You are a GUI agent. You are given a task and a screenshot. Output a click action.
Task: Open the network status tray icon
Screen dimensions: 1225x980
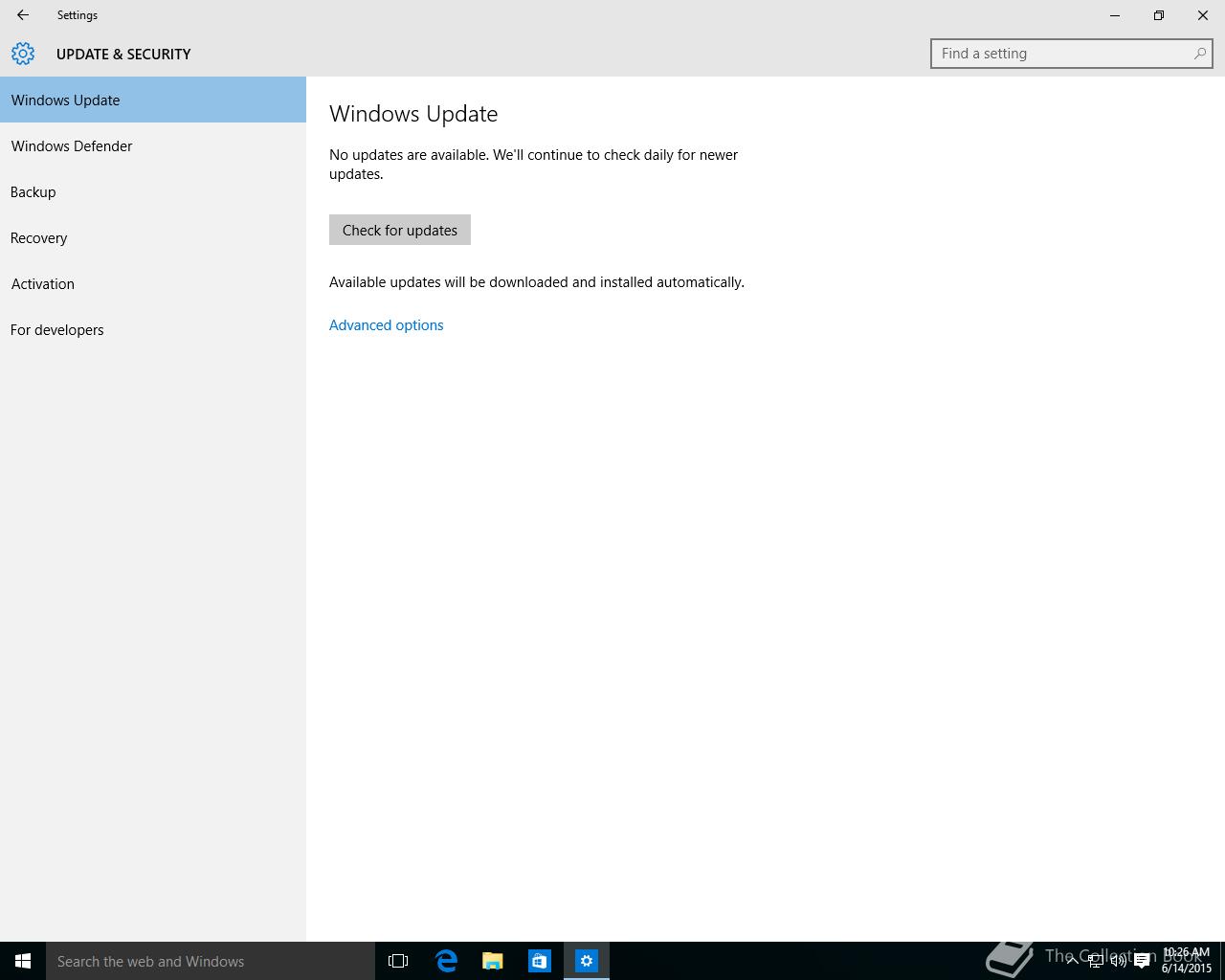click(x=1096, y=961)
